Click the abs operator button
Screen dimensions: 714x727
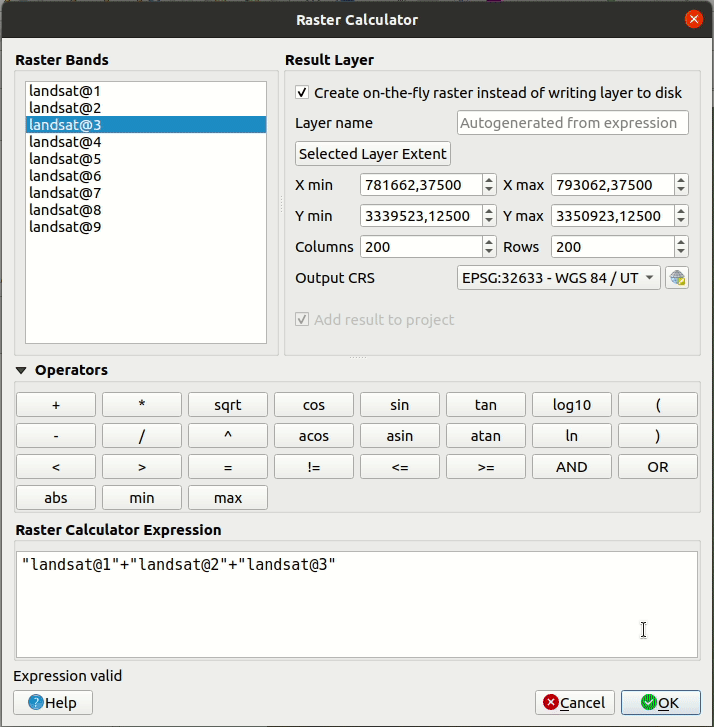pyautogui.click(x=56, y=498)
